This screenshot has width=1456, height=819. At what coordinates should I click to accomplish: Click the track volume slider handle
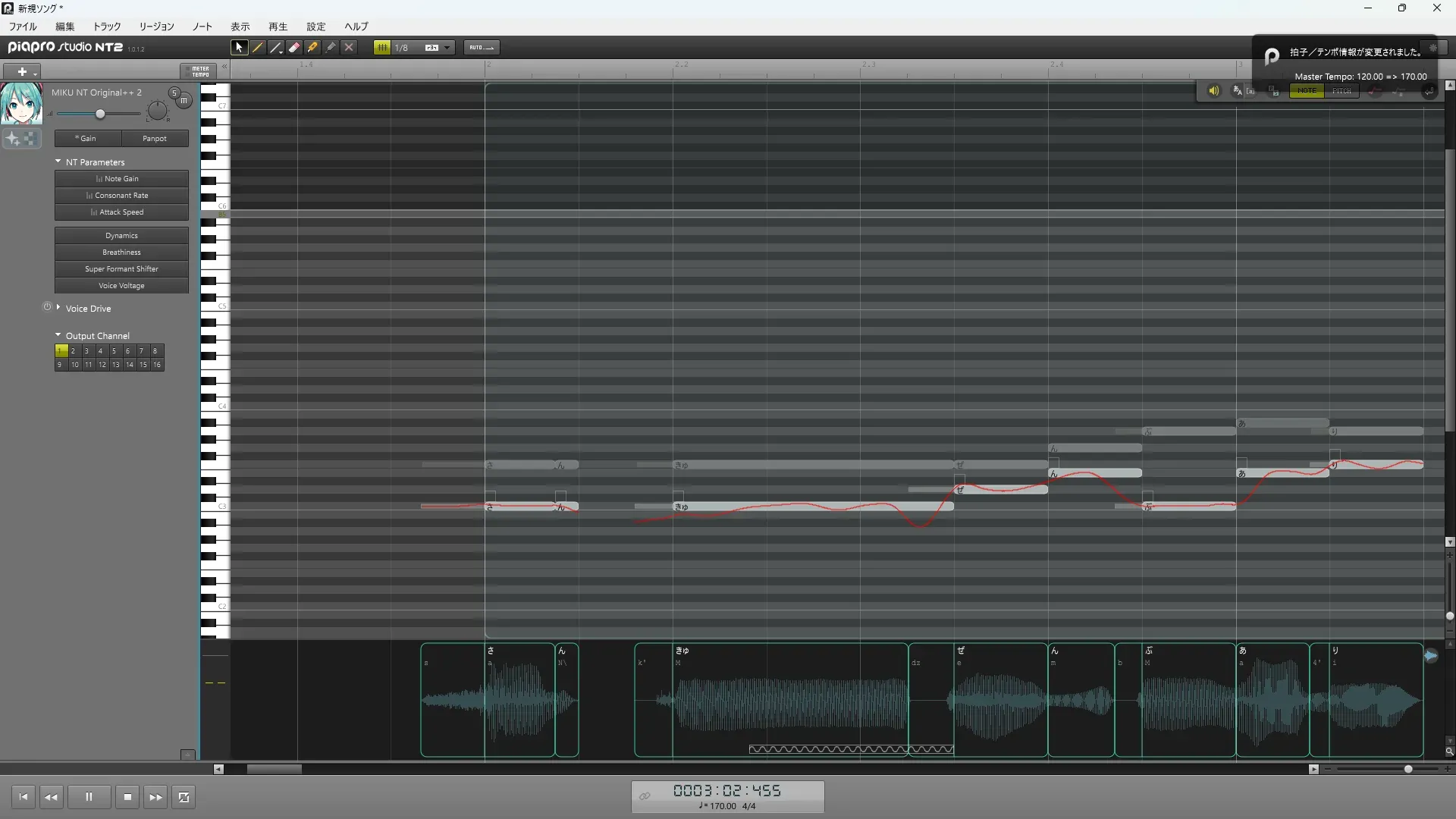pyautogui.click(x=100, y=114)
